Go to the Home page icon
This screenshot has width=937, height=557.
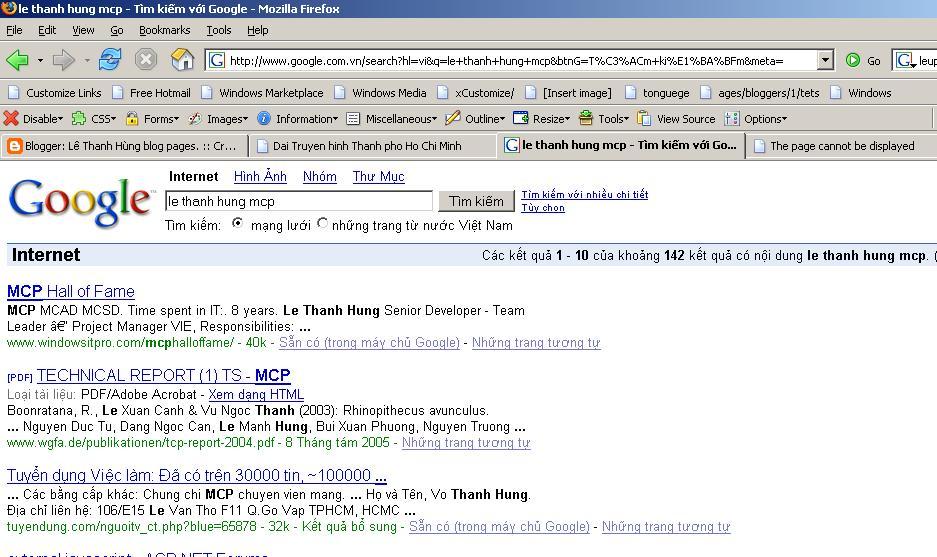(x=182, y=60)
